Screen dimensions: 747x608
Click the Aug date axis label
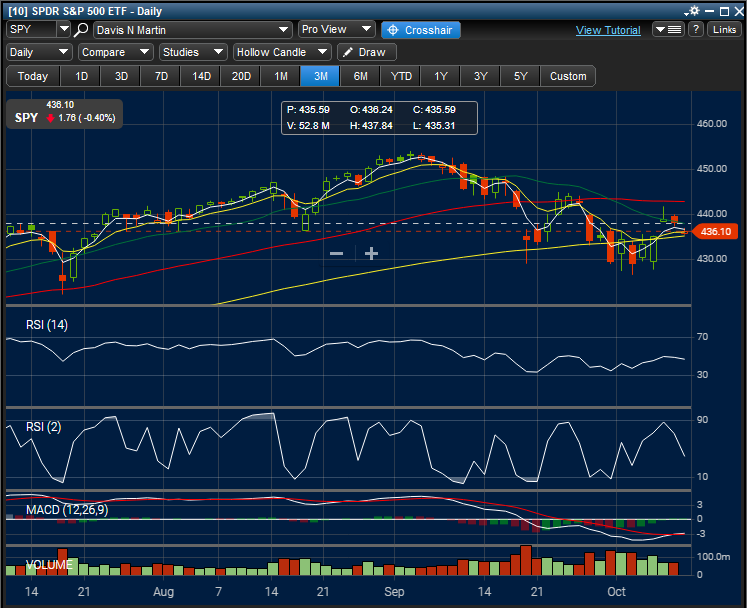[x=163, y=592]
